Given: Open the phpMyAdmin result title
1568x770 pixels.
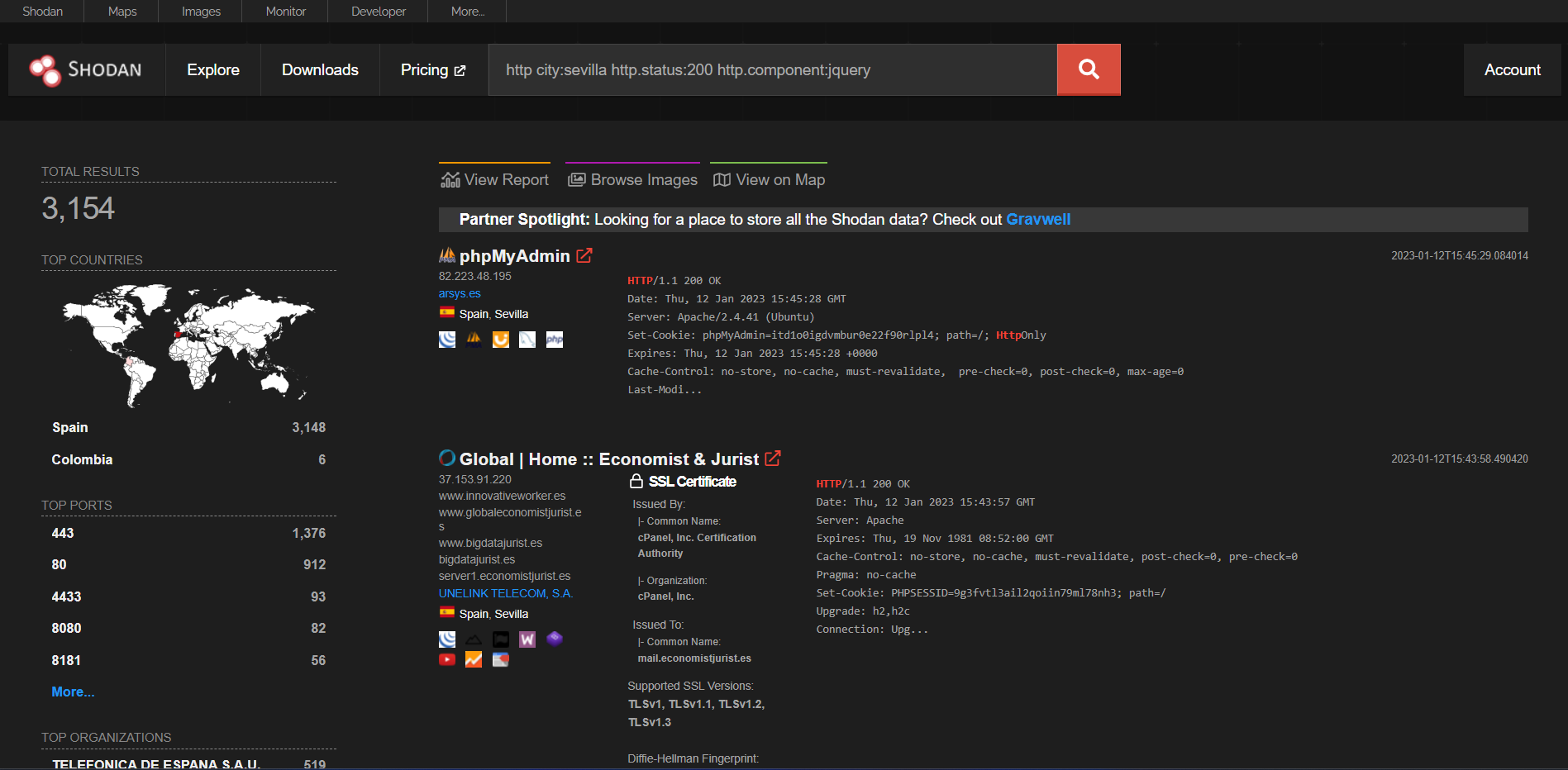Looking at the screenshot, I should 515,256.
